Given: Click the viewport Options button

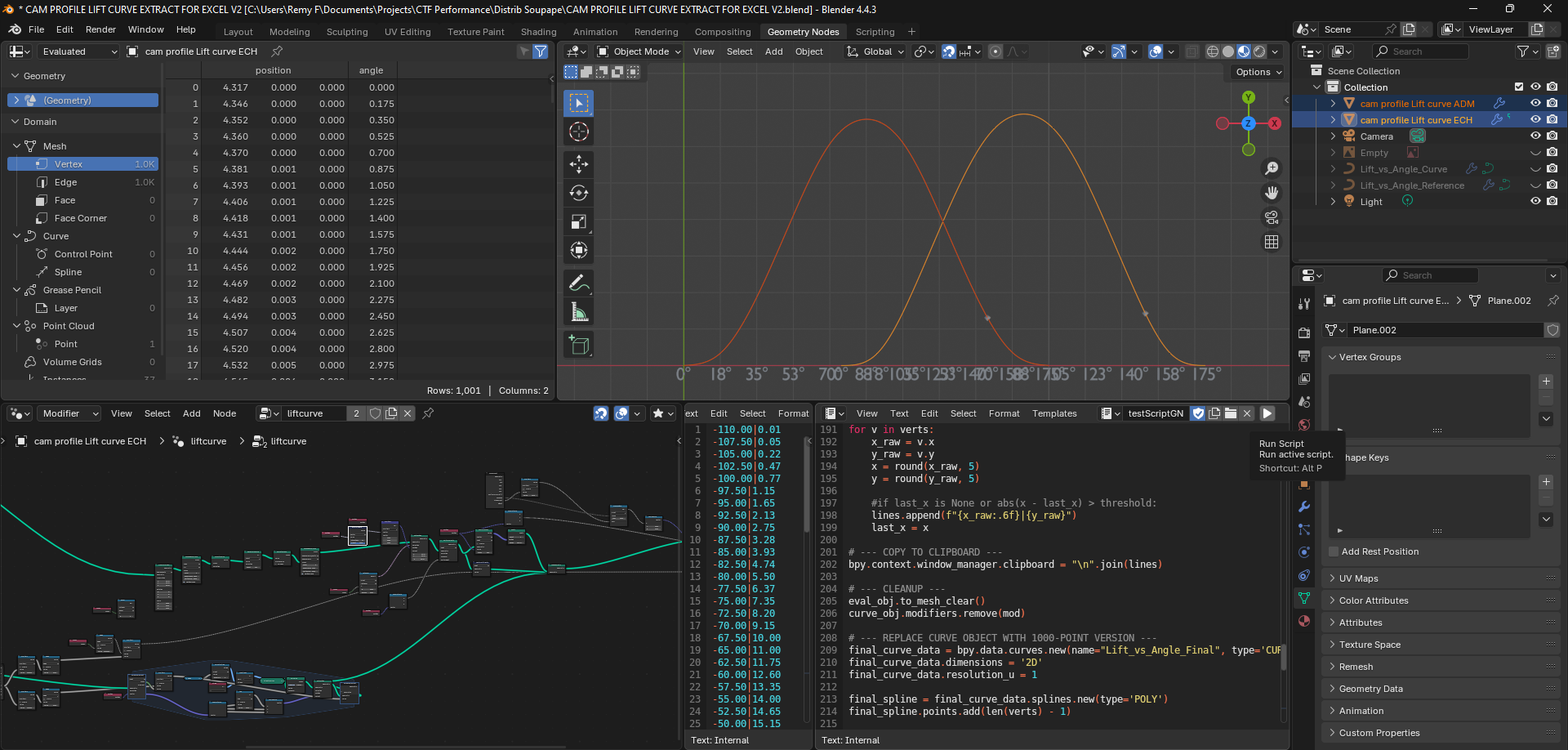Looking at the screenshot, I should pyautogui.click(x=1258, y=72).
